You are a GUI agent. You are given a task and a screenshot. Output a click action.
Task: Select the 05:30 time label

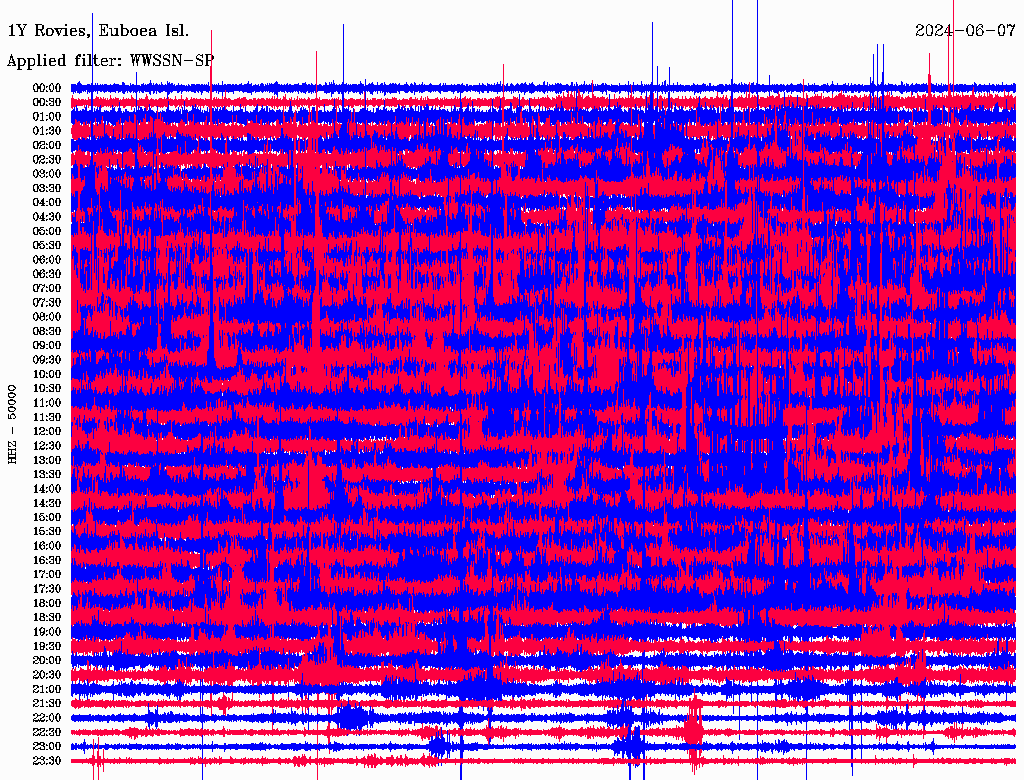(47, 246)
